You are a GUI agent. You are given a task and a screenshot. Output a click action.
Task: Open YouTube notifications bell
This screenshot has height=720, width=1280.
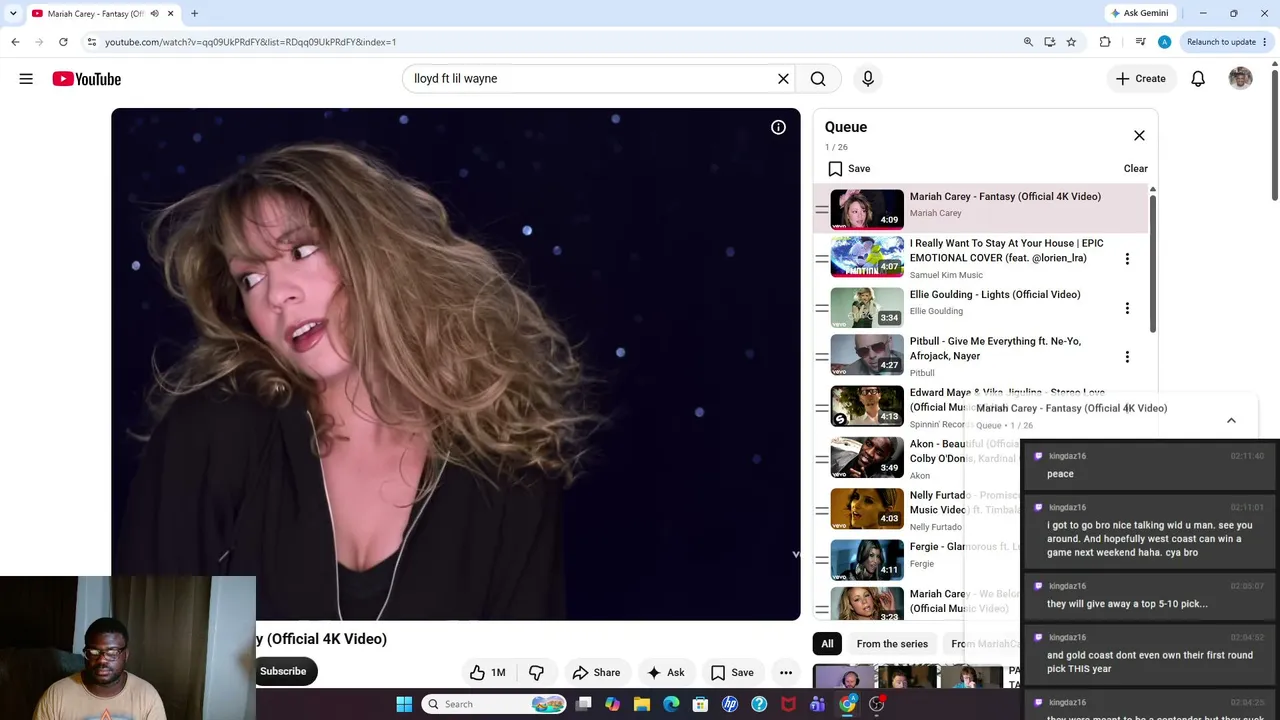tap(1198, 79)
